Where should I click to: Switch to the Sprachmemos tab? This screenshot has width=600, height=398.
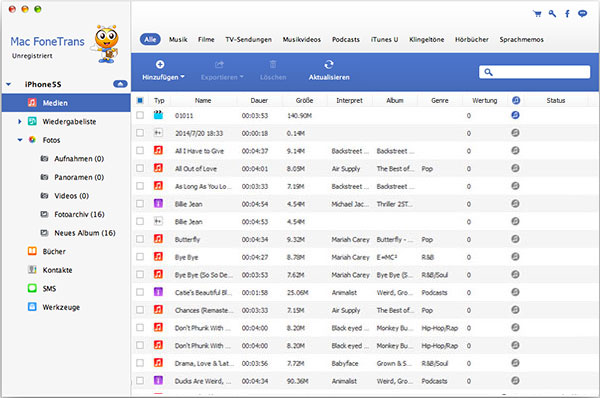click(x=522, y=39)
